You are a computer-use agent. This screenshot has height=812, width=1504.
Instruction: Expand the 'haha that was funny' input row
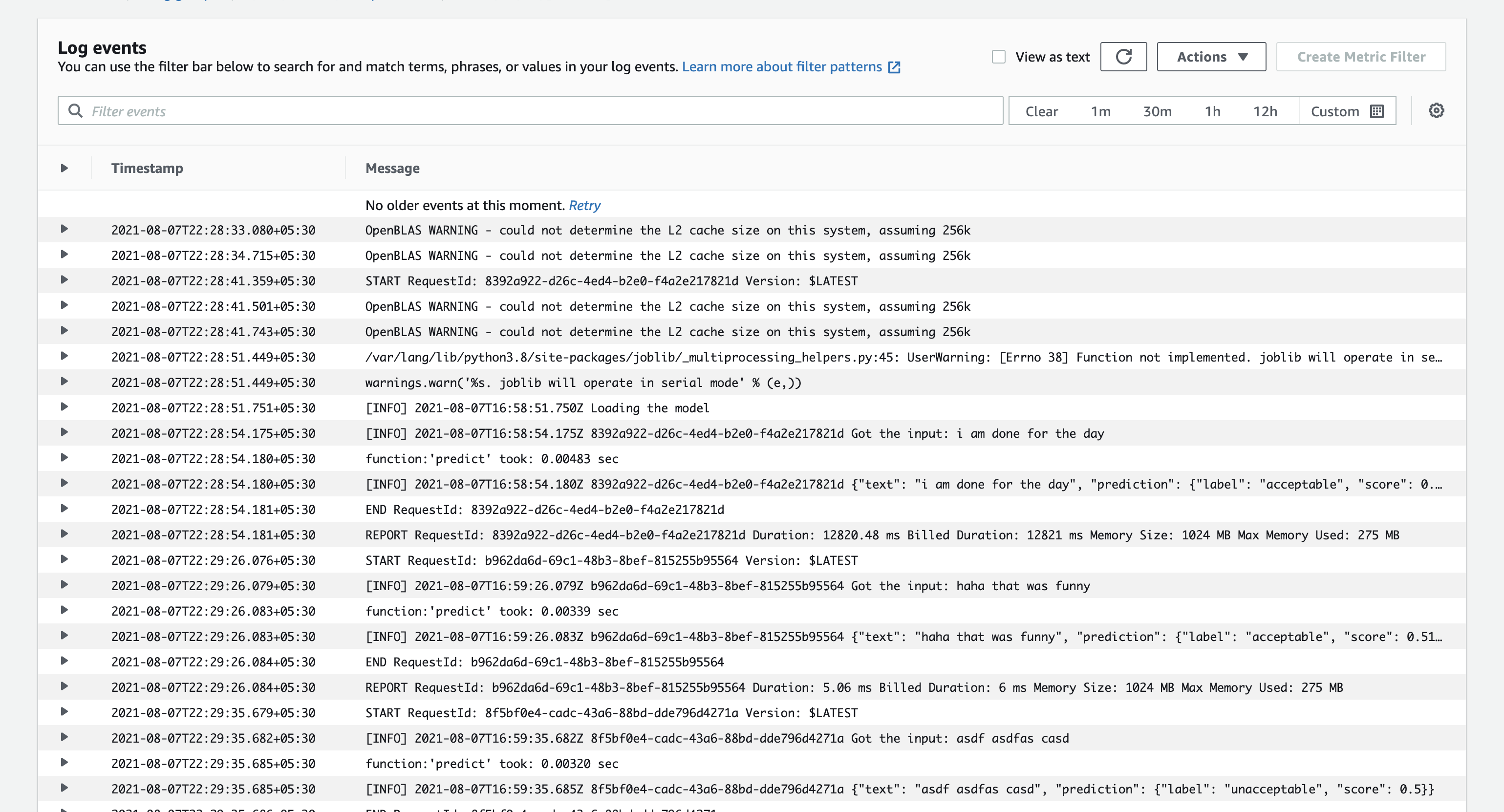click(64, 585)
